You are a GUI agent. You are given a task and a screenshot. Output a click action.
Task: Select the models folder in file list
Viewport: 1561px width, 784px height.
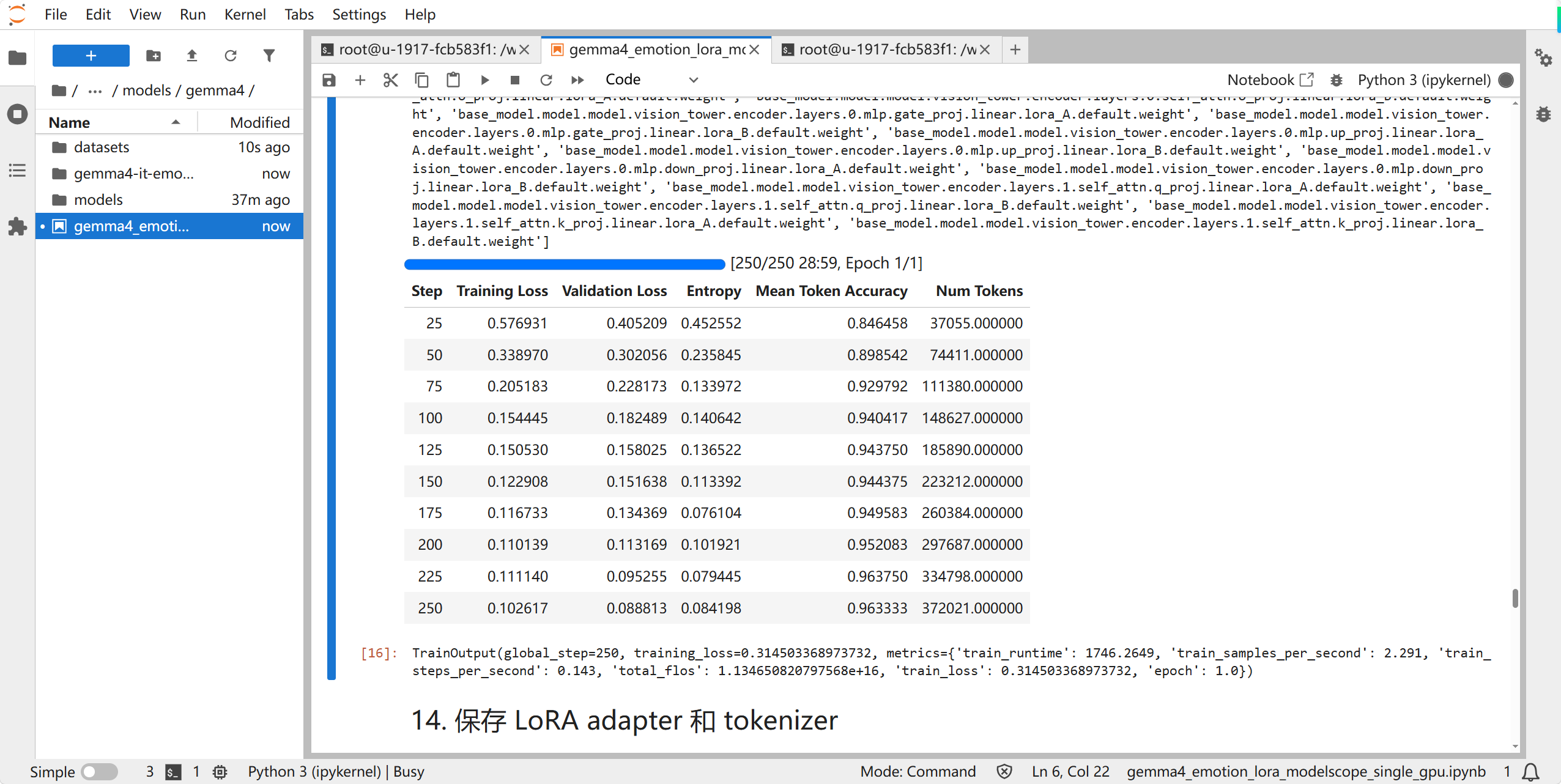pos(169,200)
